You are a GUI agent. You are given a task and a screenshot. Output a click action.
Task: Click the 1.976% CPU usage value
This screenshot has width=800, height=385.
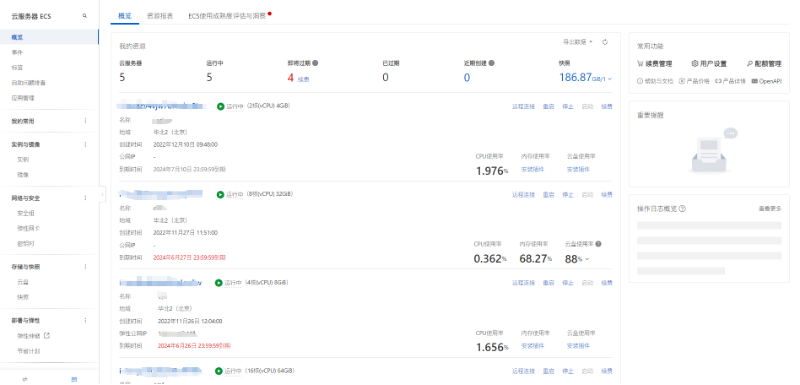[492, 171]
